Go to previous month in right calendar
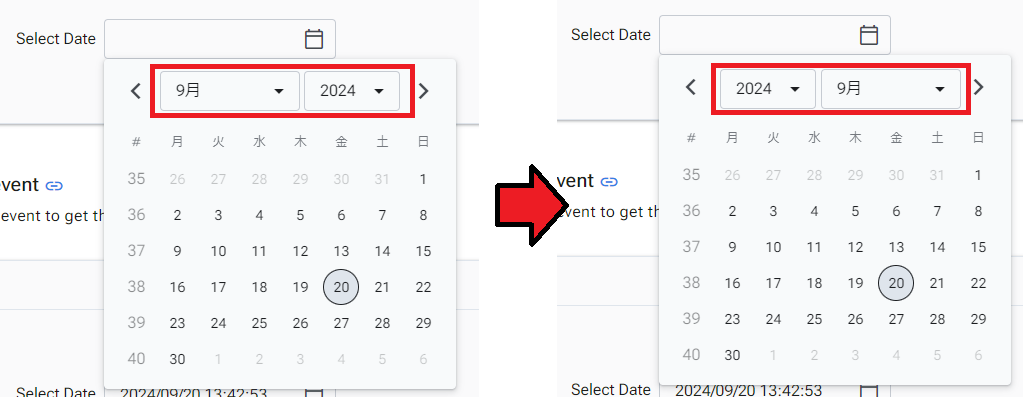Image resolution: width=1023 pixels, height=397 pixels. point(691,87)
